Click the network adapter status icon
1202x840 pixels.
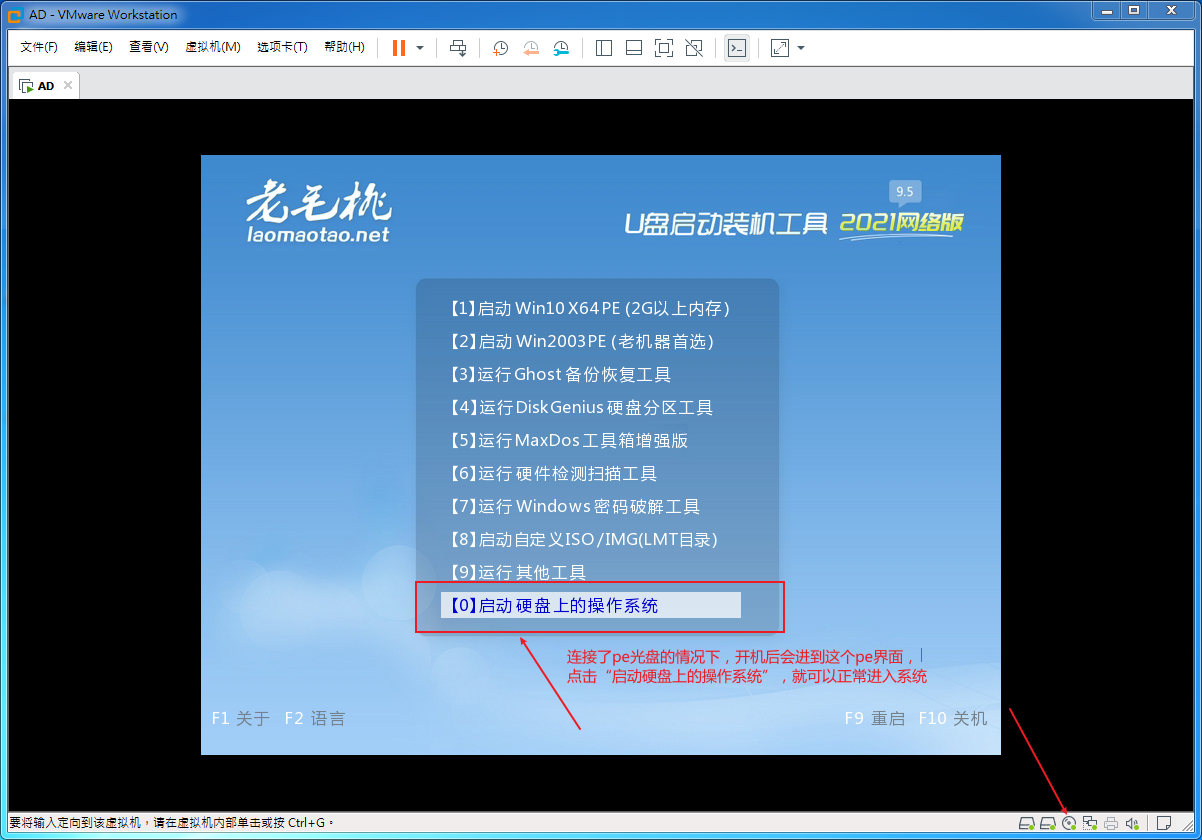tap(1090, 823)
